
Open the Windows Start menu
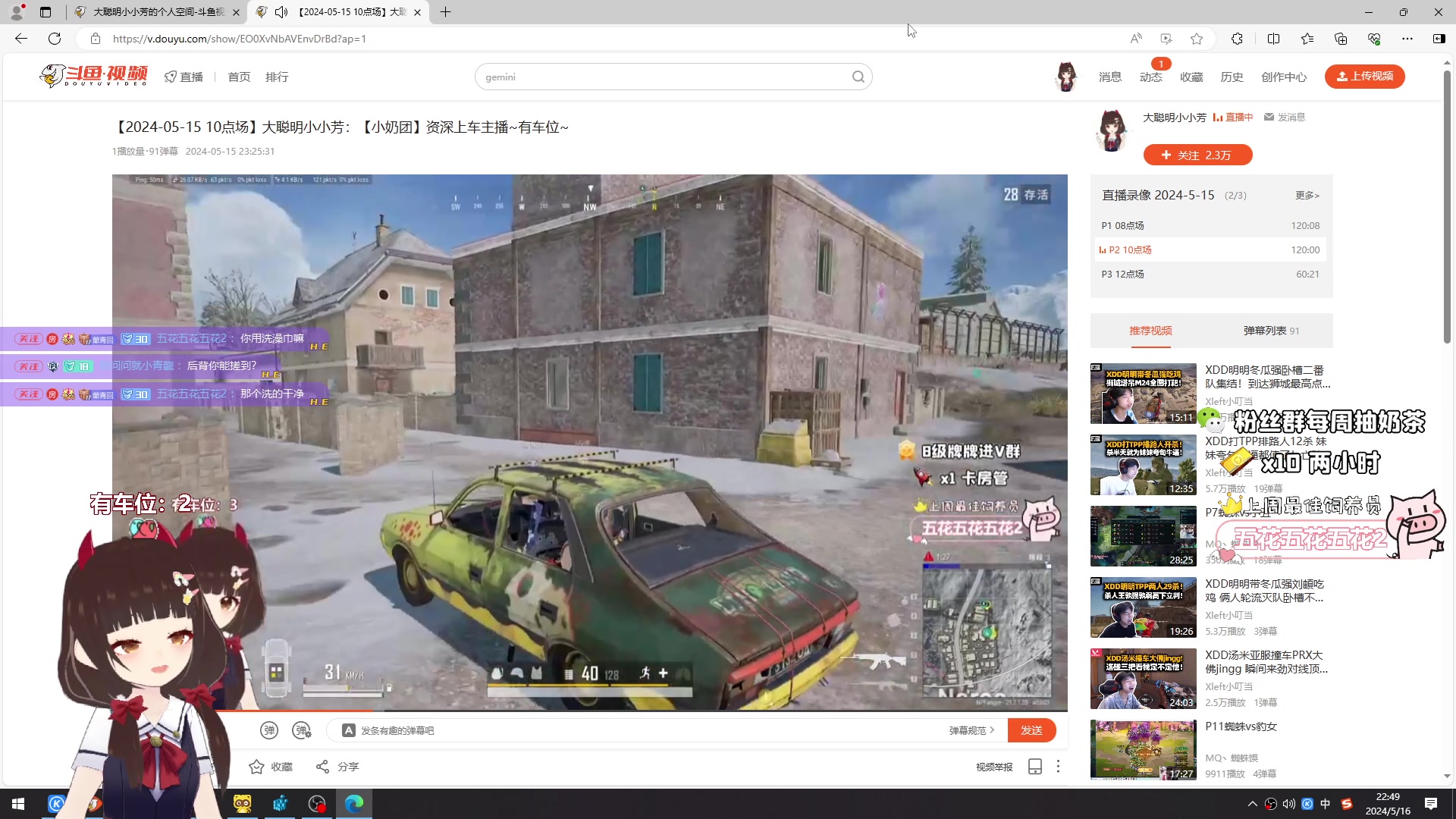(x=18, y=804)
